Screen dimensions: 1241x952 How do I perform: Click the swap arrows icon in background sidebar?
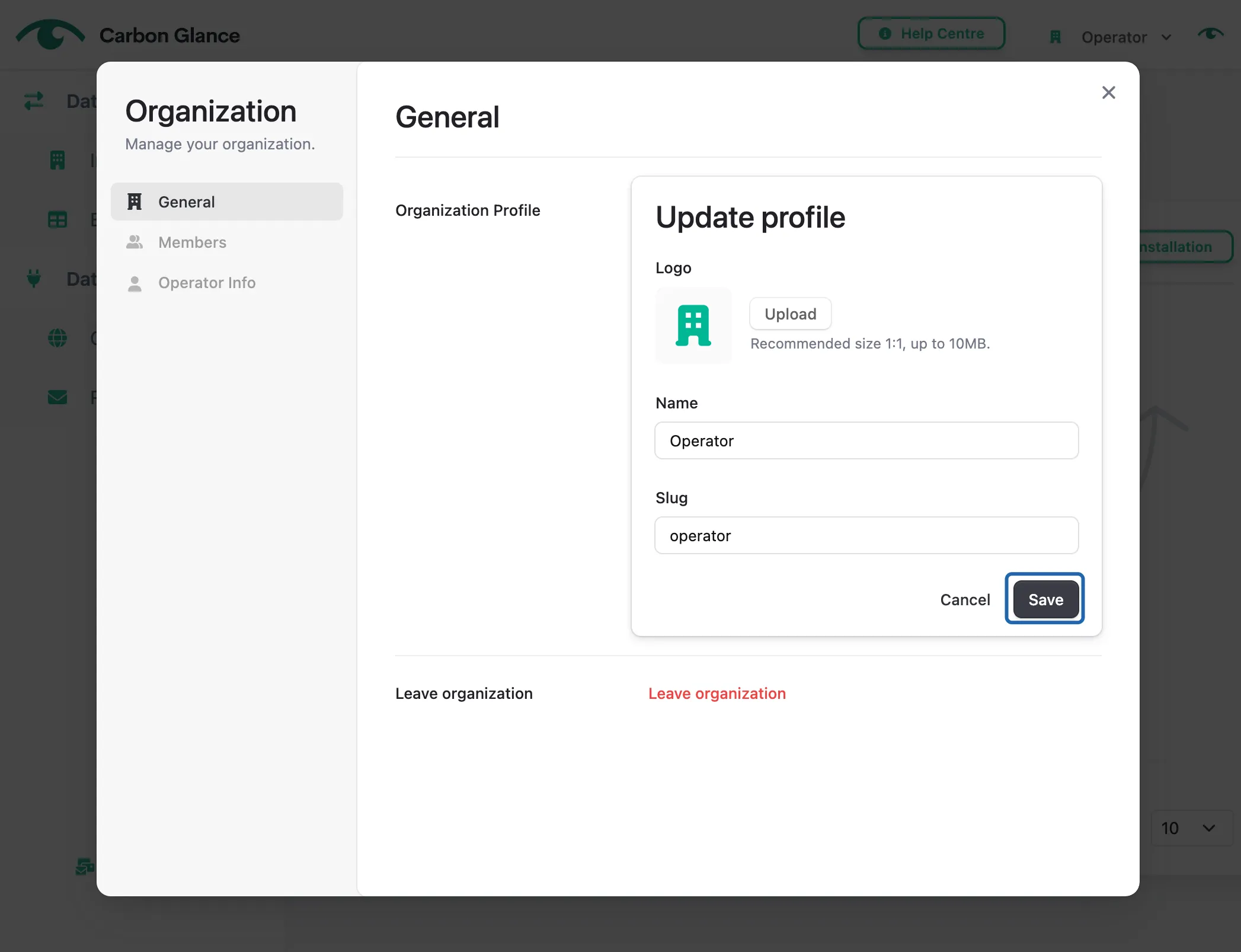click(34, 101)
